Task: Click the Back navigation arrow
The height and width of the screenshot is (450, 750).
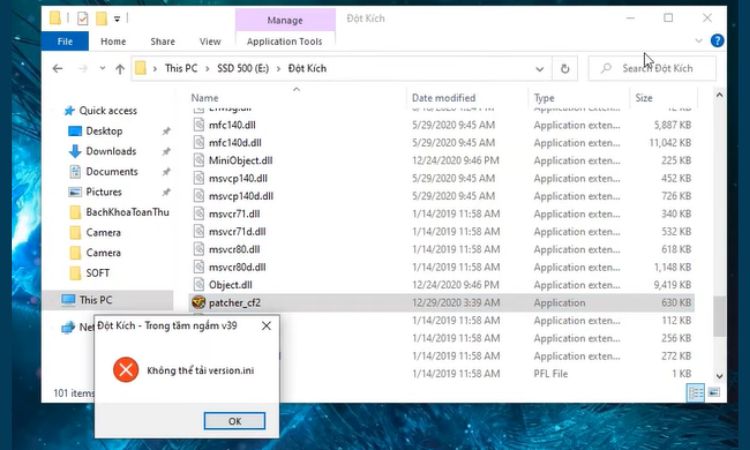Action: click(57, 69)
